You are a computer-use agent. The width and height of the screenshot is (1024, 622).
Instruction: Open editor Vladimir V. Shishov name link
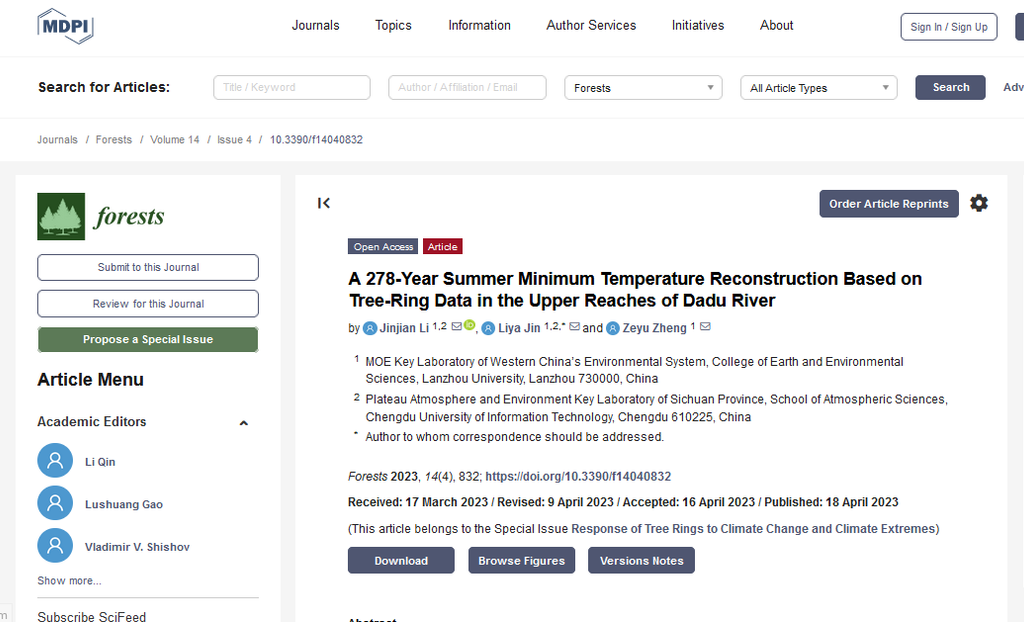[137, 547]
